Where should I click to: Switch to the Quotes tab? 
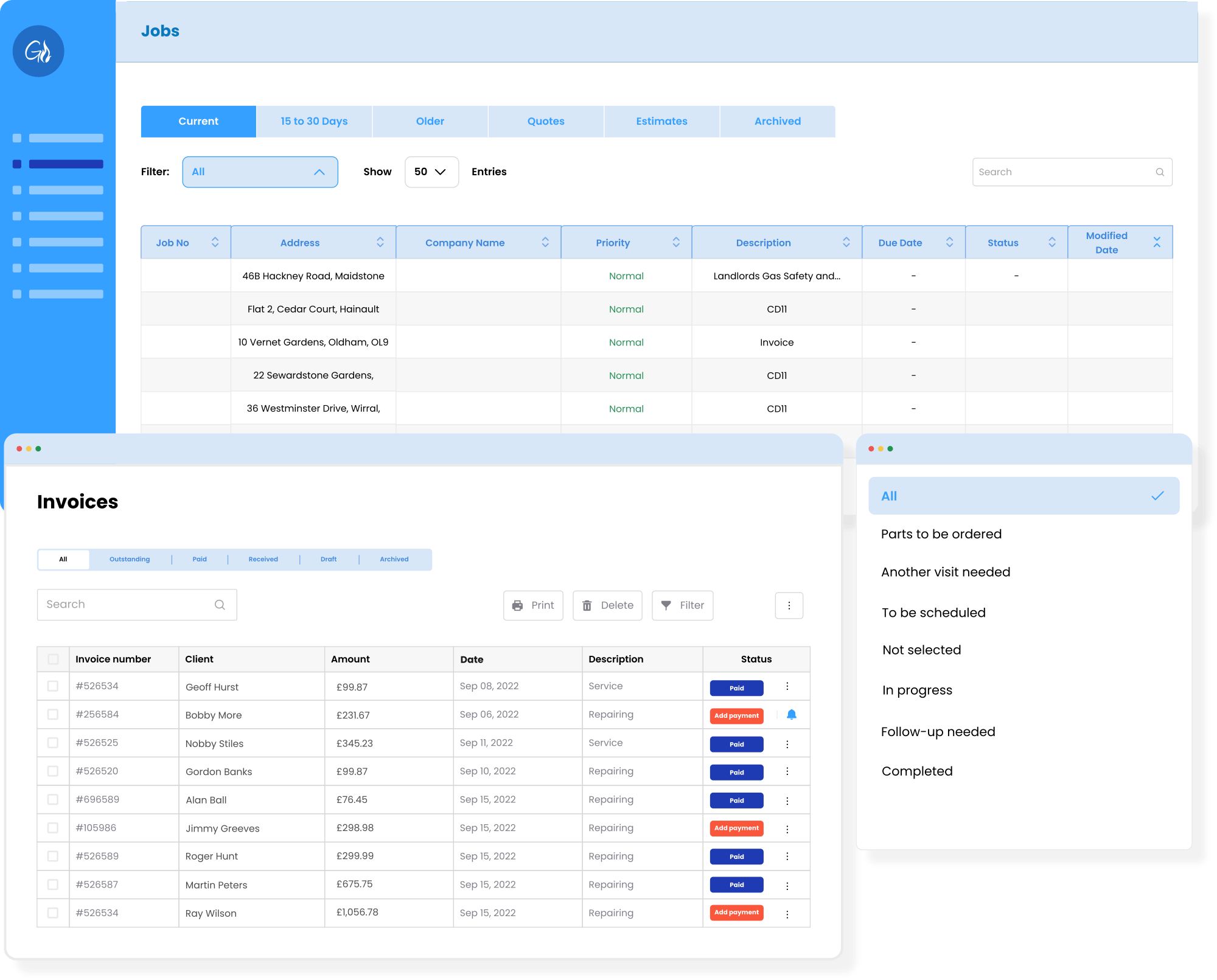click(x=546, y=121)
